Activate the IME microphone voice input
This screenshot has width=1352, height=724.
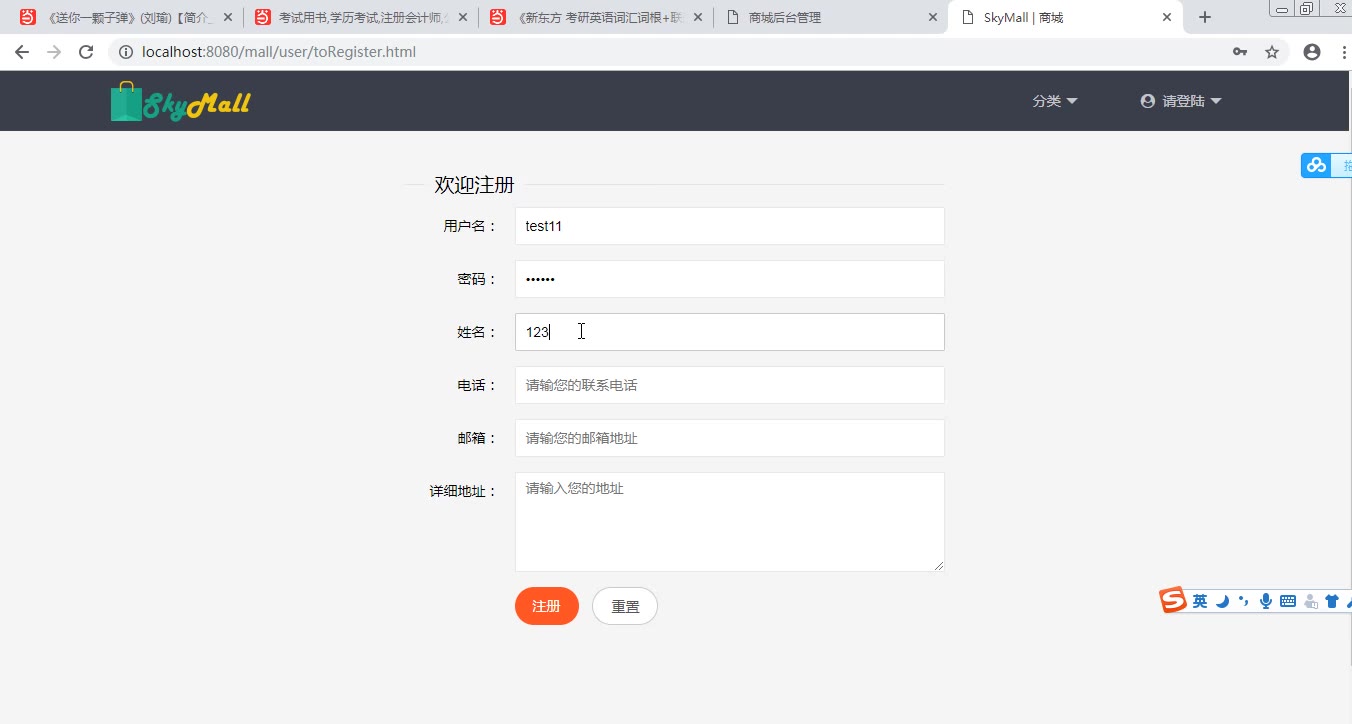[x=1266, y=601]
